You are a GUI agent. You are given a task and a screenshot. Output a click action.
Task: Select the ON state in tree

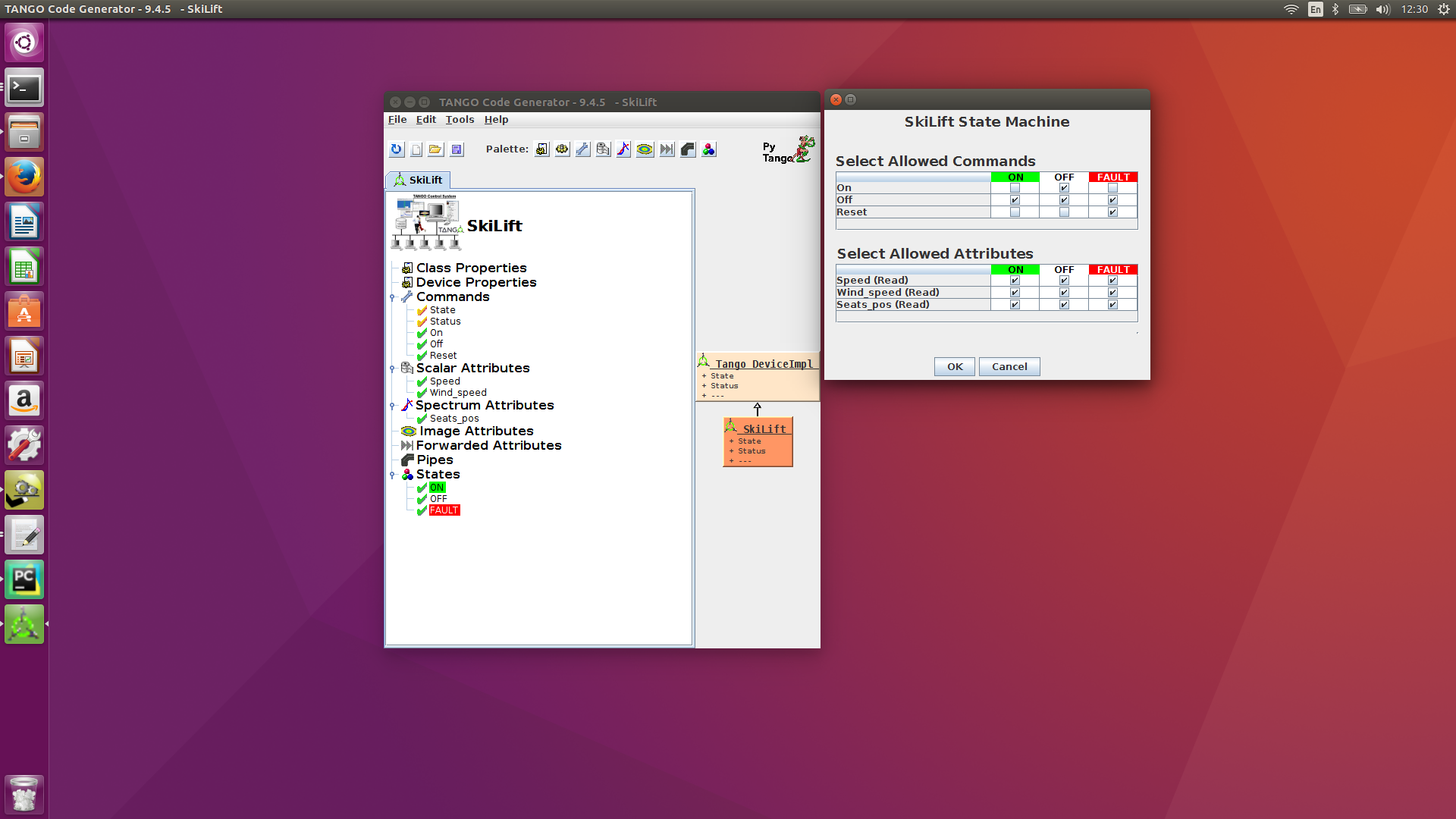[437, 487]
